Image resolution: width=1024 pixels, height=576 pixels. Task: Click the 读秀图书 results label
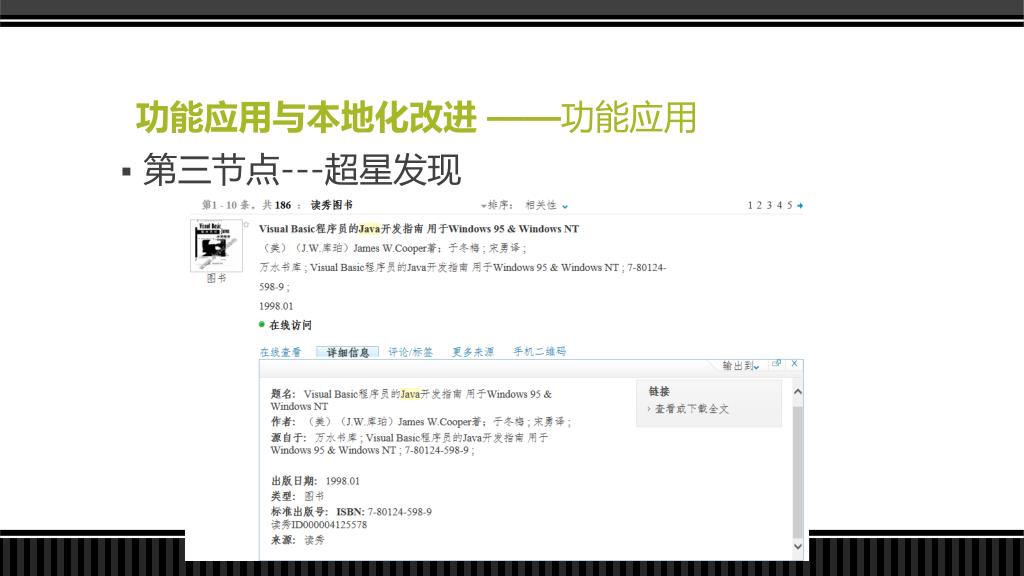pos(332,205)
